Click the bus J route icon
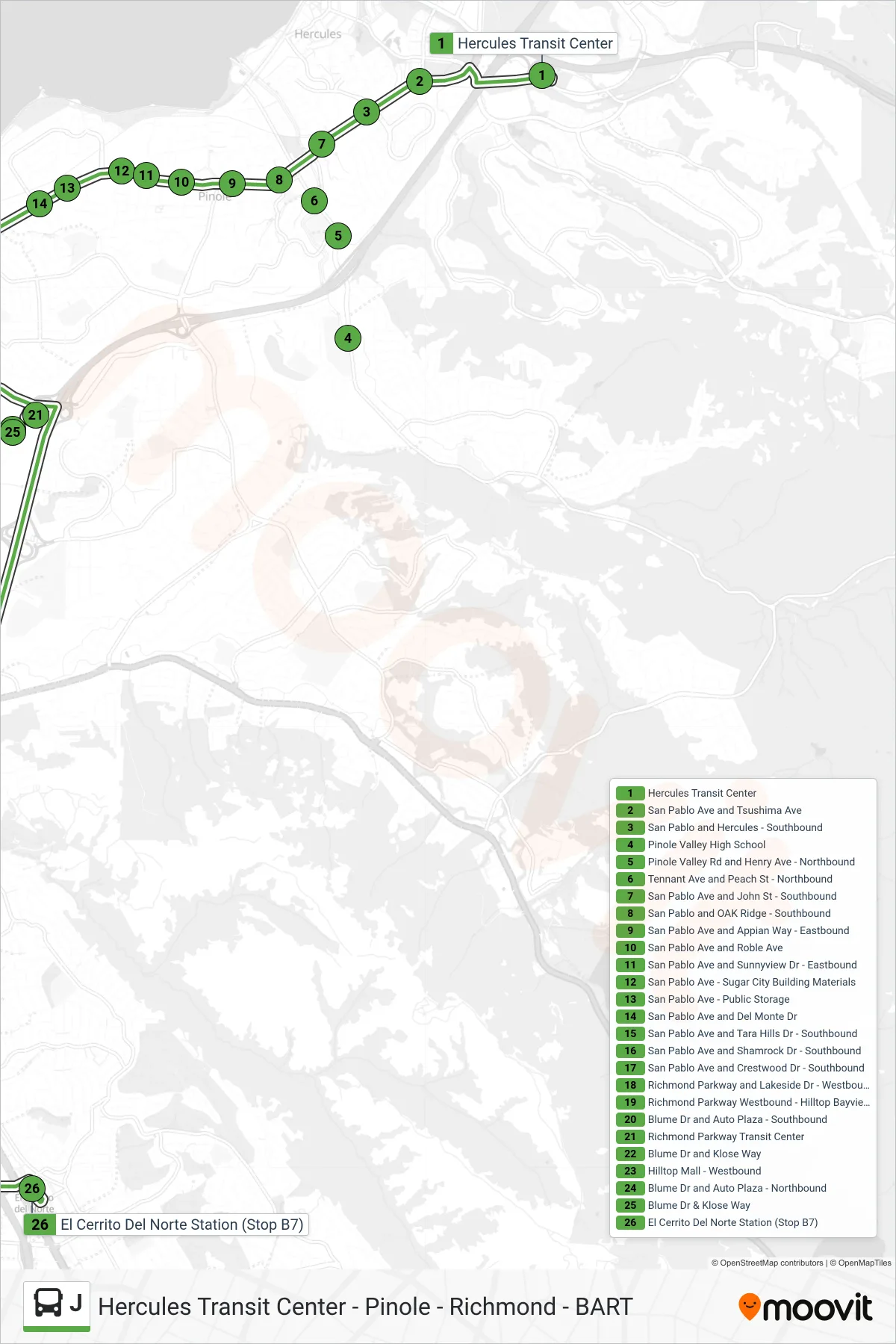The width and height of the screenshot is (896, 1344). [x=57, y=1306]
